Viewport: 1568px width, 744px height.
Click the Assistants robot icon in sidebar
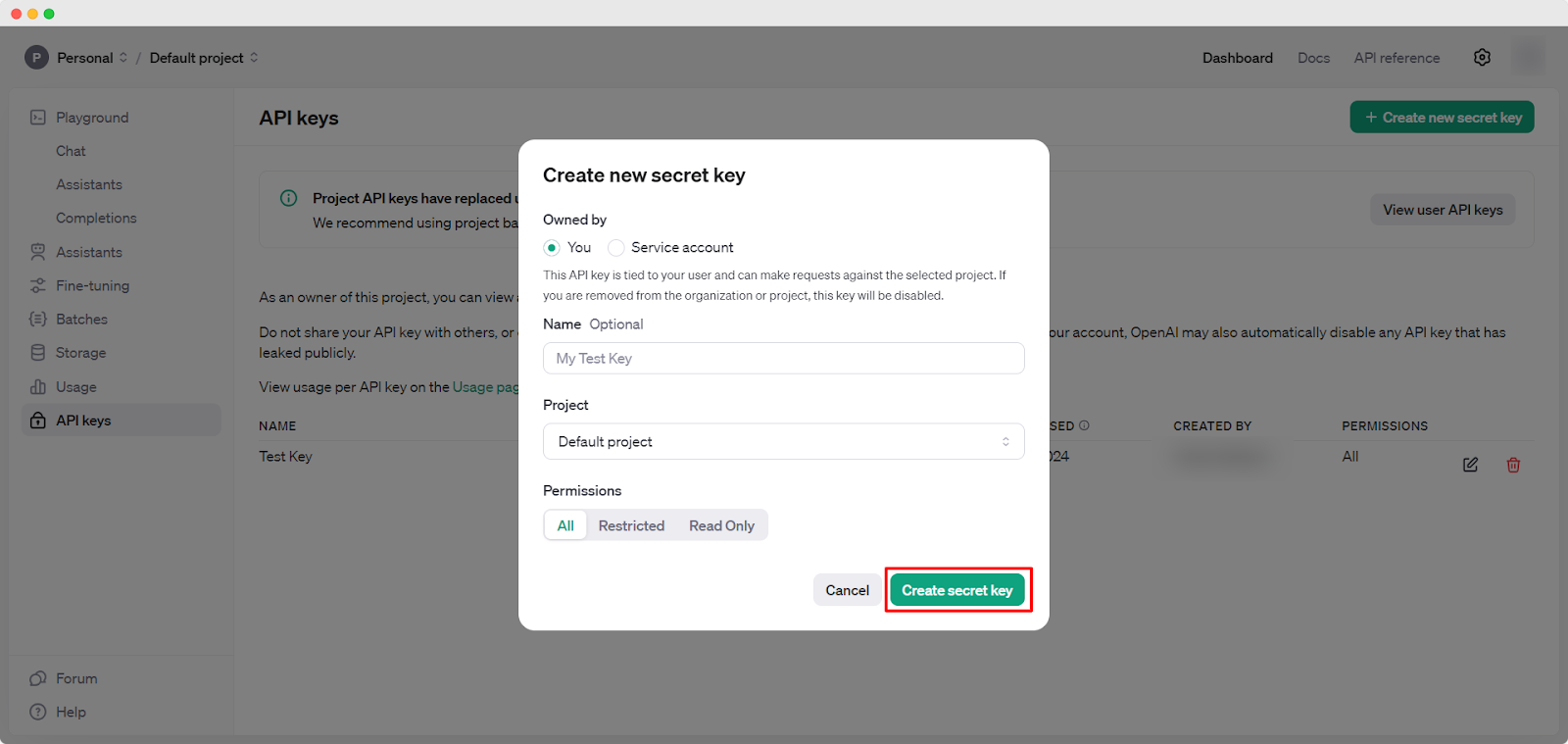coord(38,252)
